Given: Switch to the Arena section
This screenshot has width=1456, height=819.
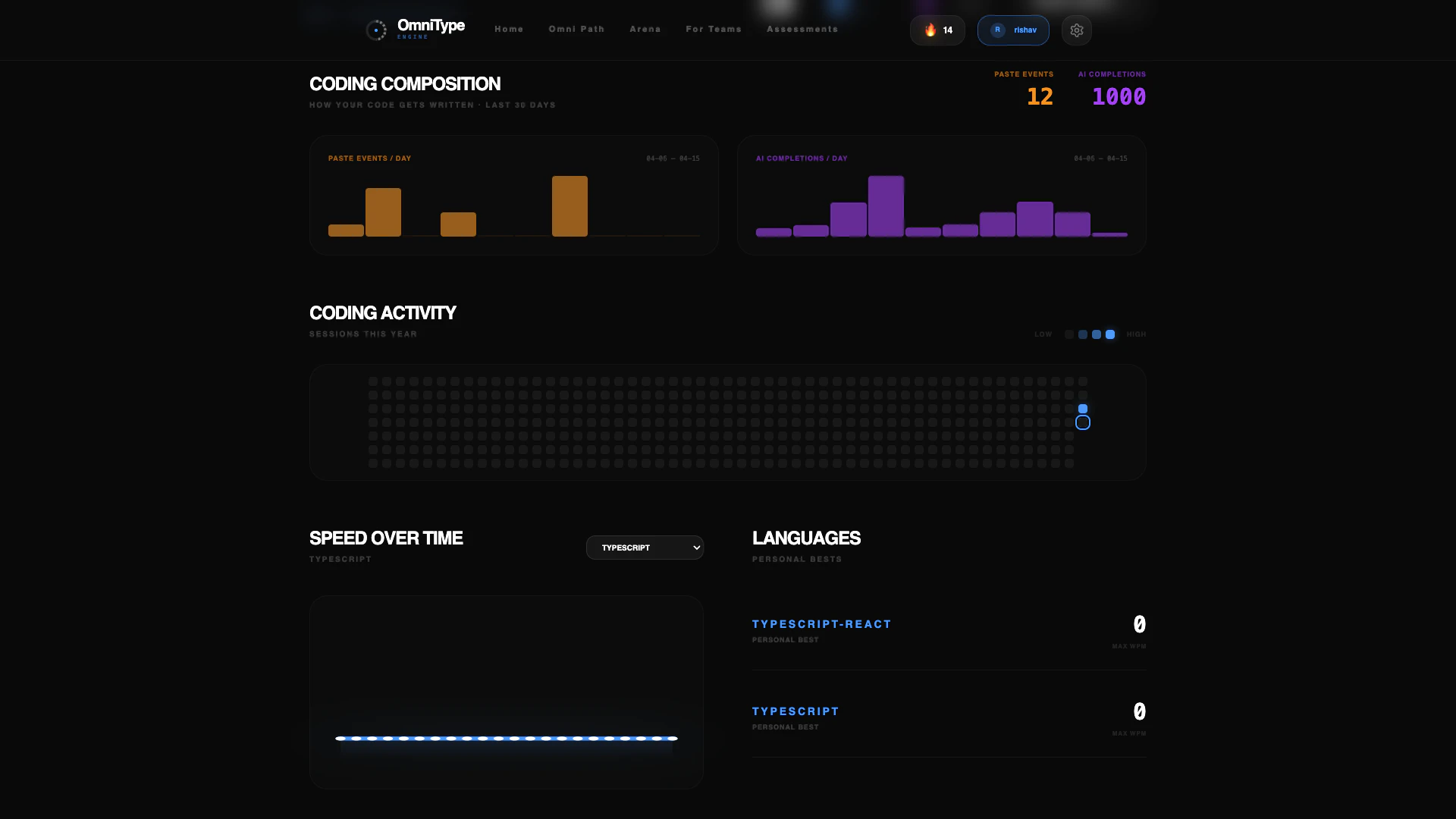Looking at the screenshot, I should click(645, 29).
